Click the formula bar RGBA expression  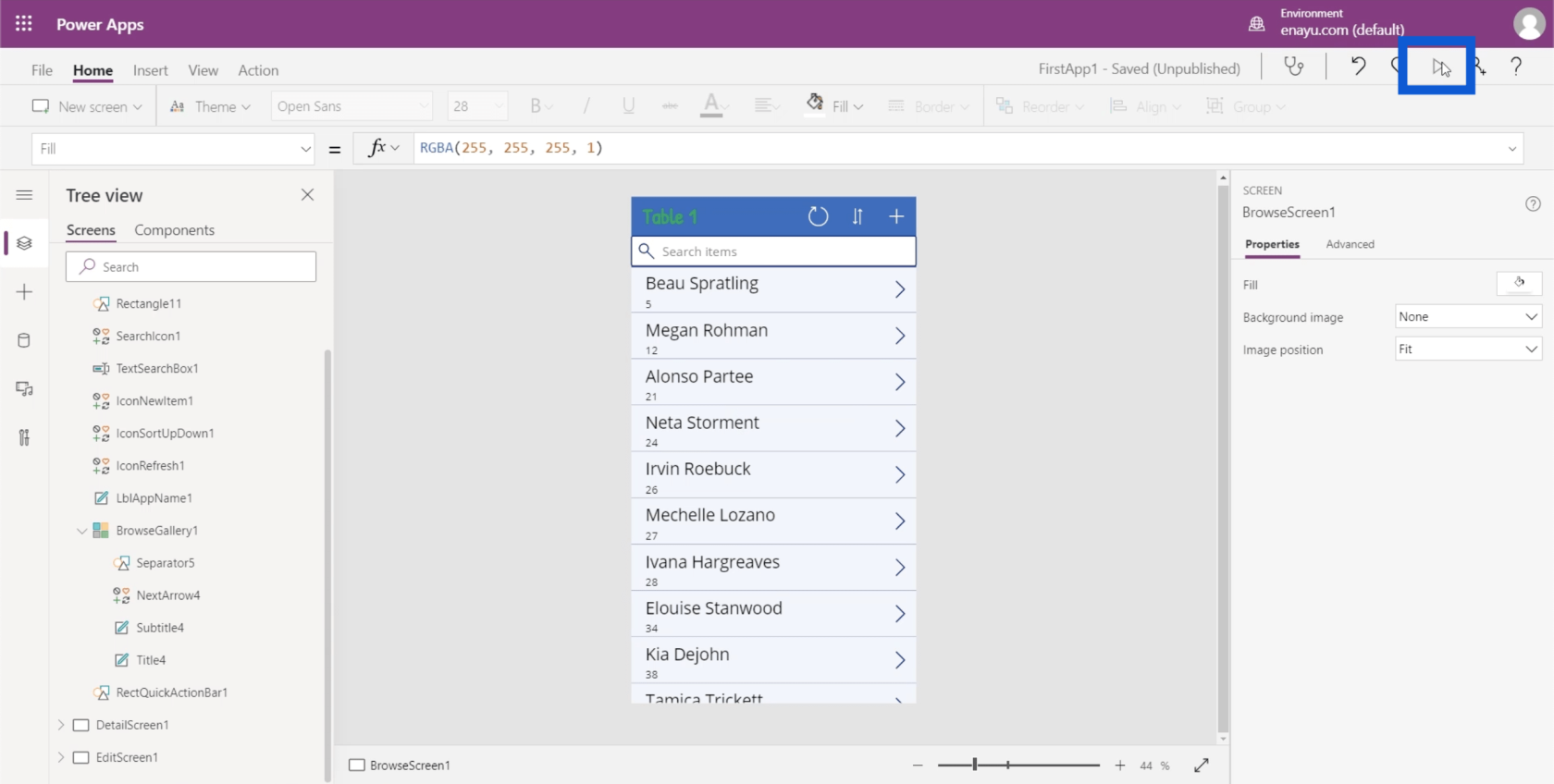(512, 148)
